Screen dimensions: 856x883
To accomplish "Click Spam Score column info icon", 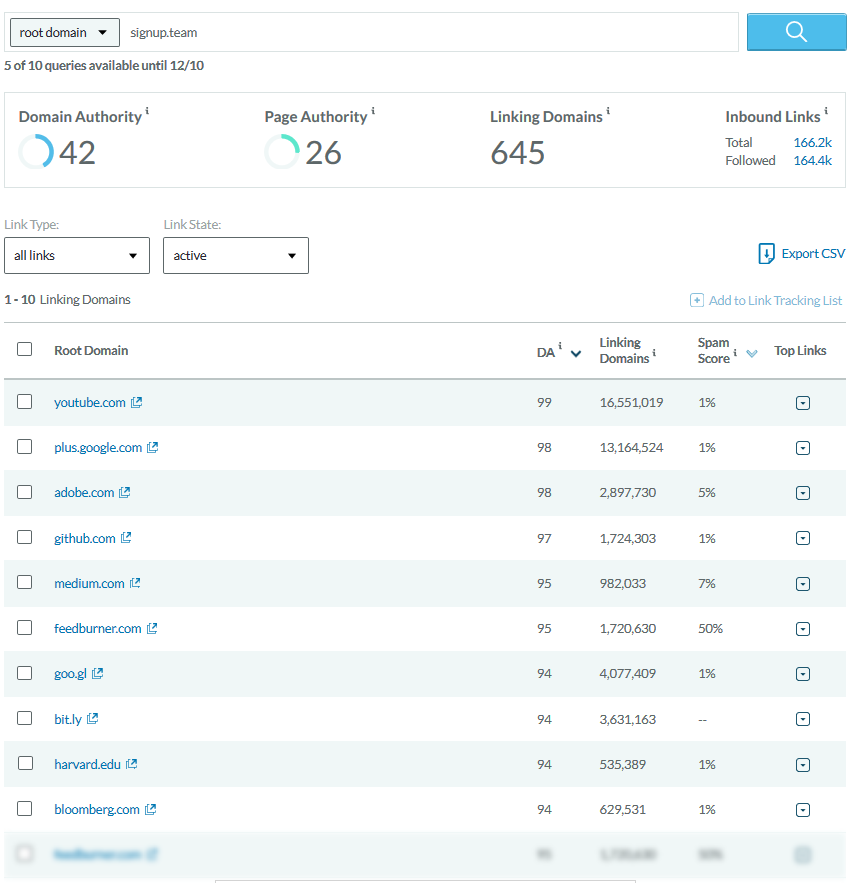I will click(x=735, y=353).
